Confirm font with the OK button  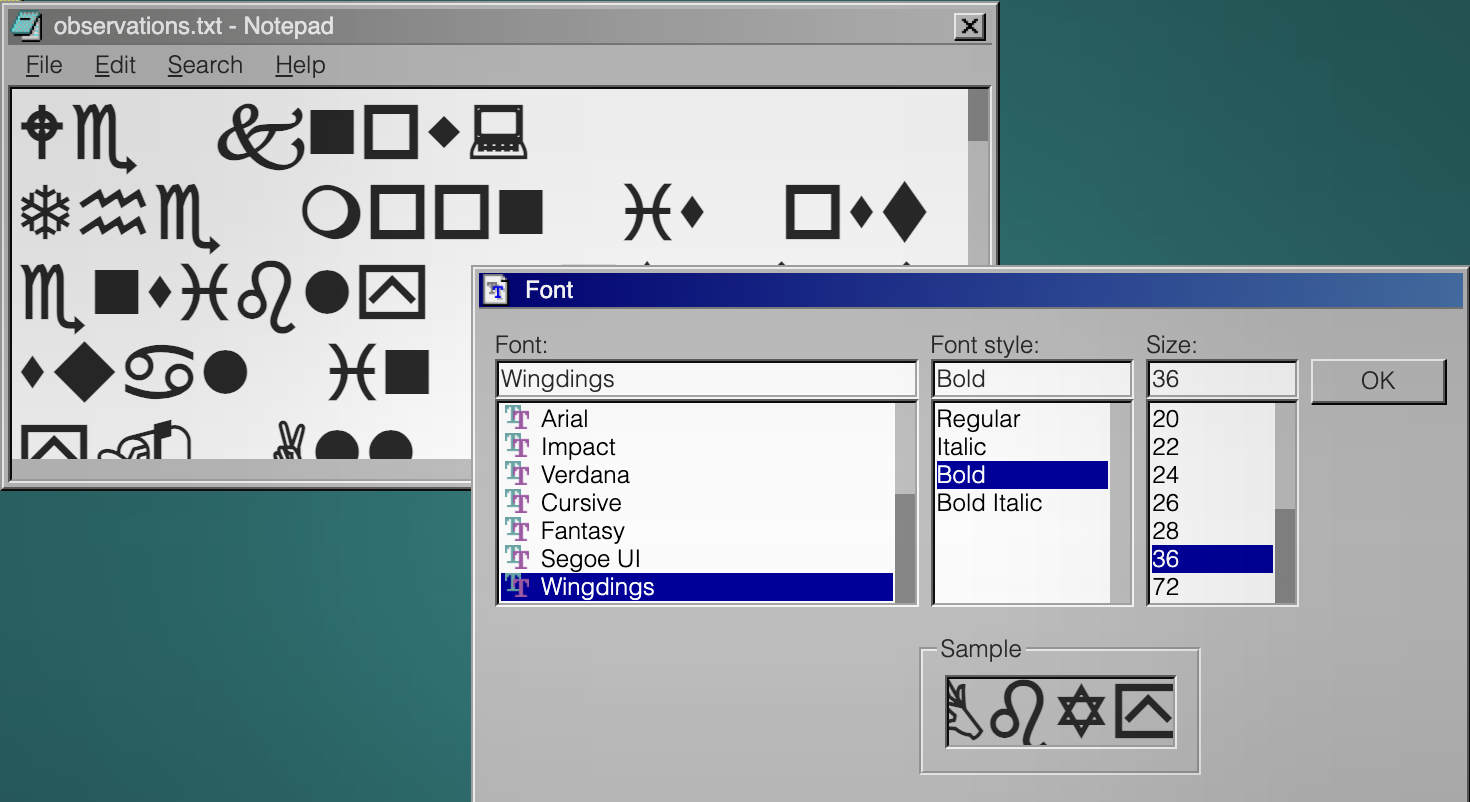point(1378,381)
